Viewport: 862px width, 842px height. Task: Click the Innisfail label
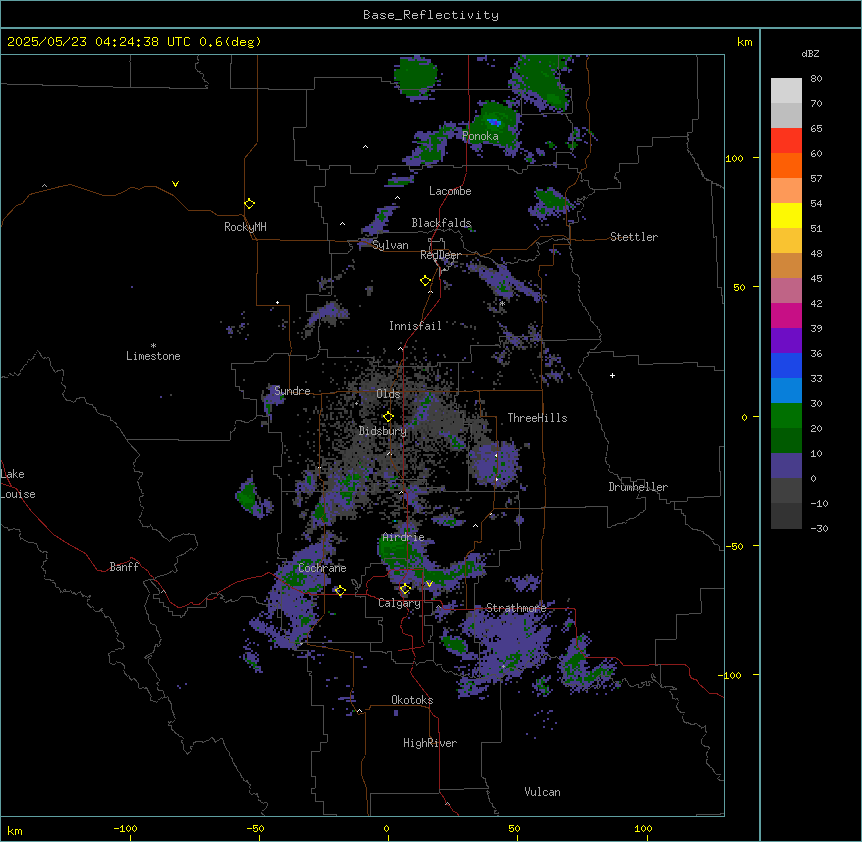click(415, 326)
